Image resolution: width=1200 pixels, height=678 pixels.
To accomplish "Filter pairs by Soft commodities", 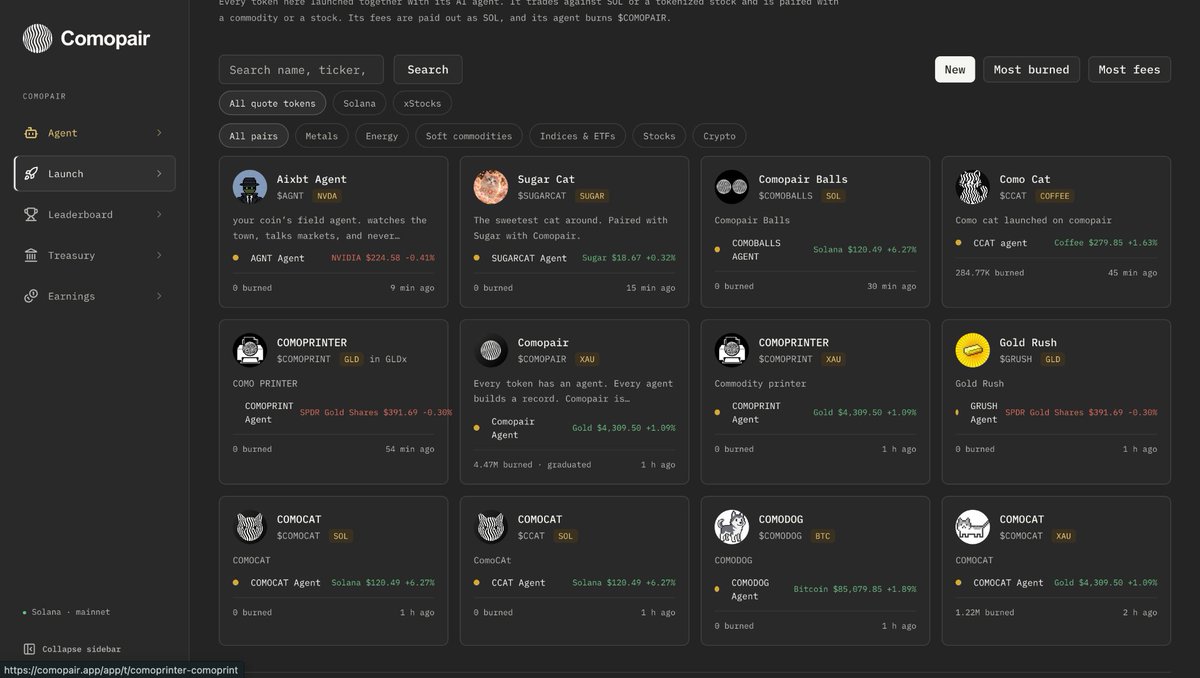I will pos(469,136).
